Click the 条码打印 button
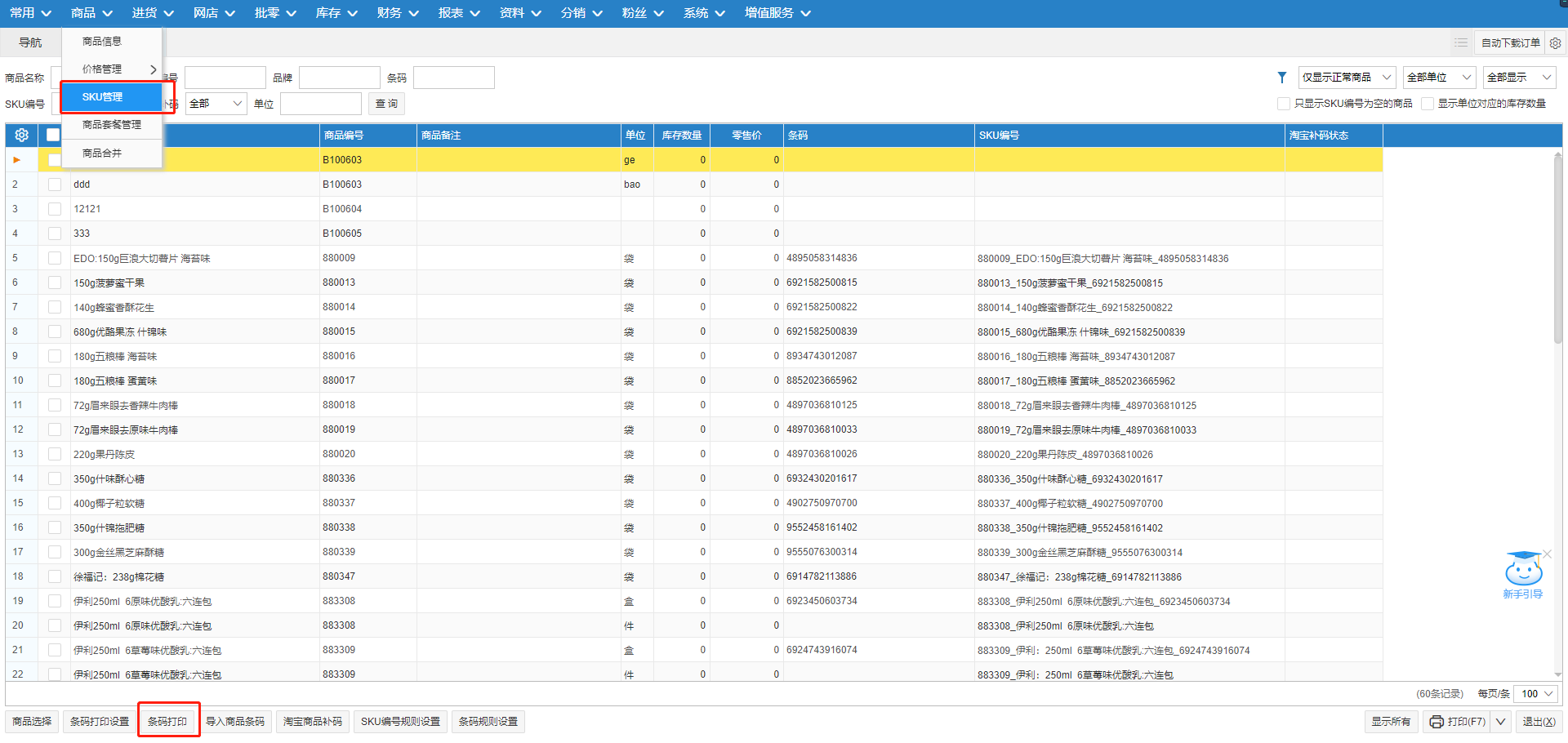 pyautogui.click(x=167, y=722)
